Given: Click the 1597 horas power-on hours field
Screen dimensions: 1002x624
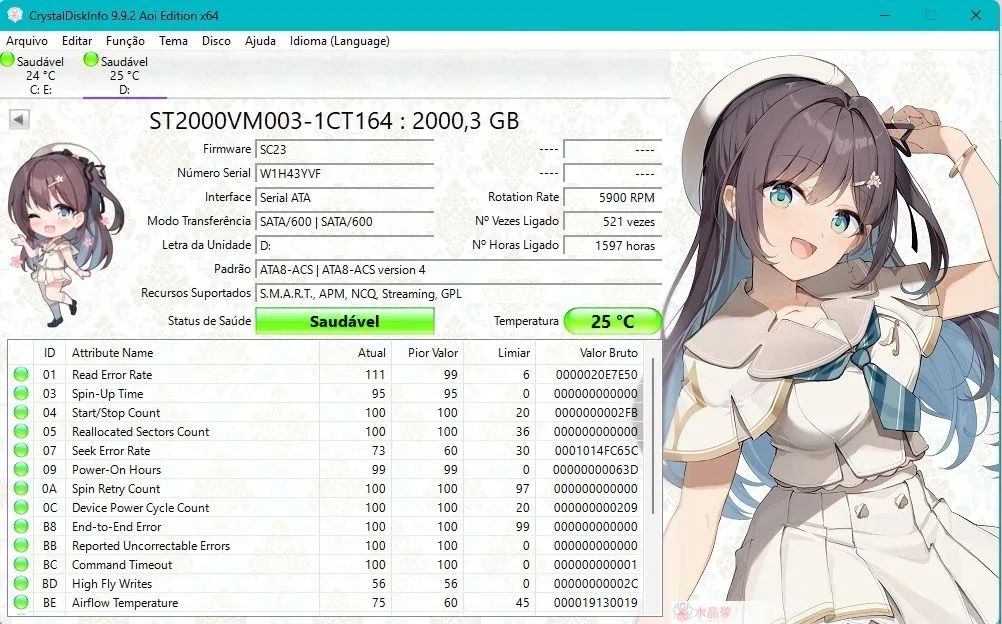Looking at the screenshot, I should pyautogui.click(x=612, y=246).
